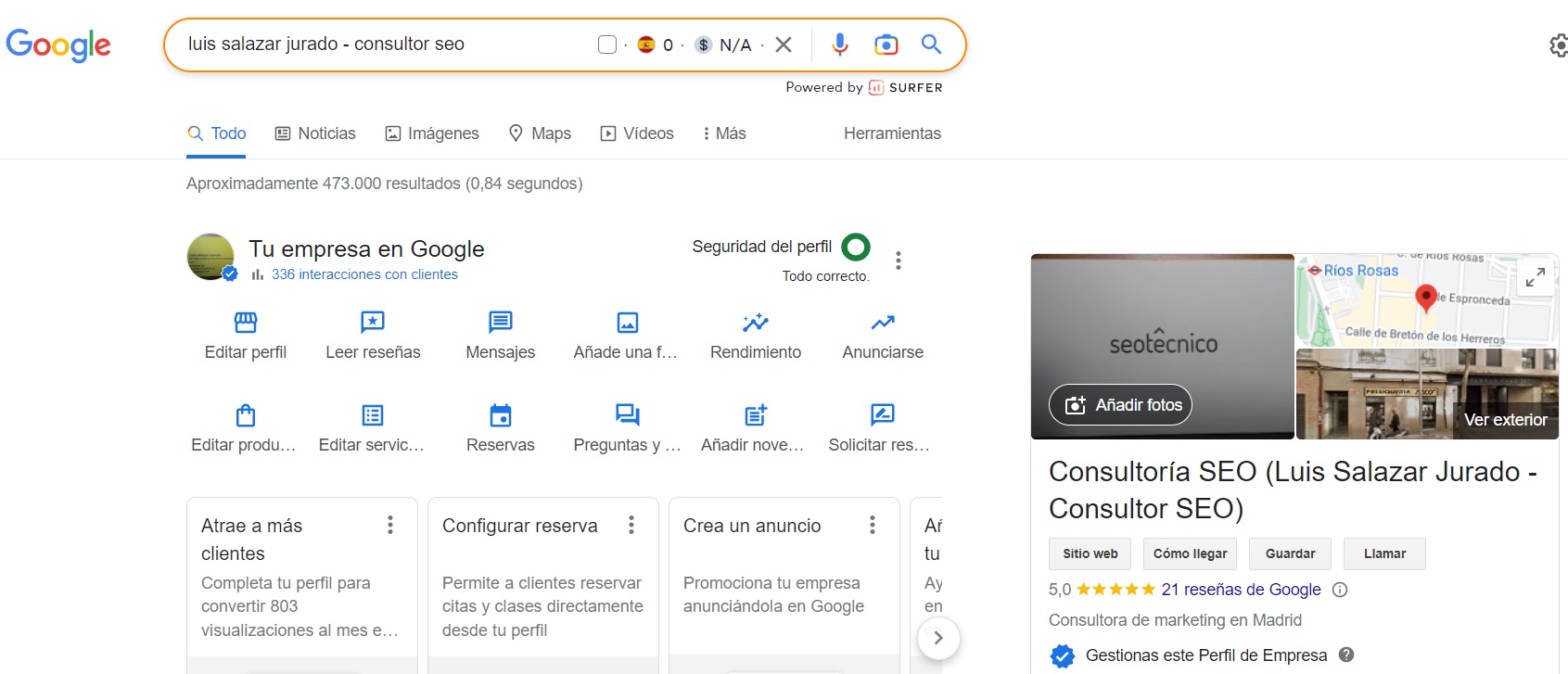Open the Configurar reserva card
1568x674 pixels.
tap(543, 586)
